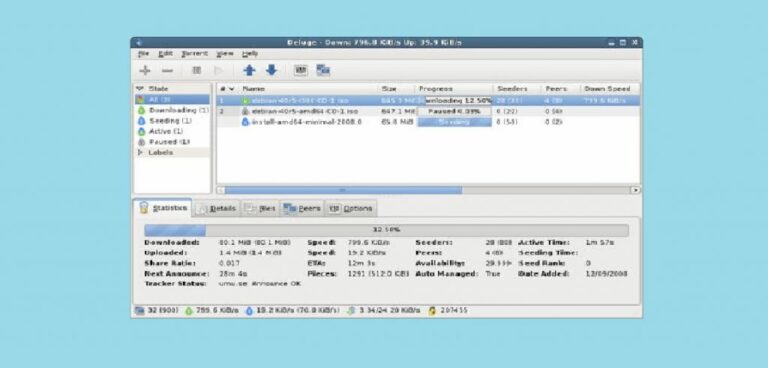This screenshot has height=368, width=768.
Task: Open Connection Manager toolbar icon
Action: point(323,71)
